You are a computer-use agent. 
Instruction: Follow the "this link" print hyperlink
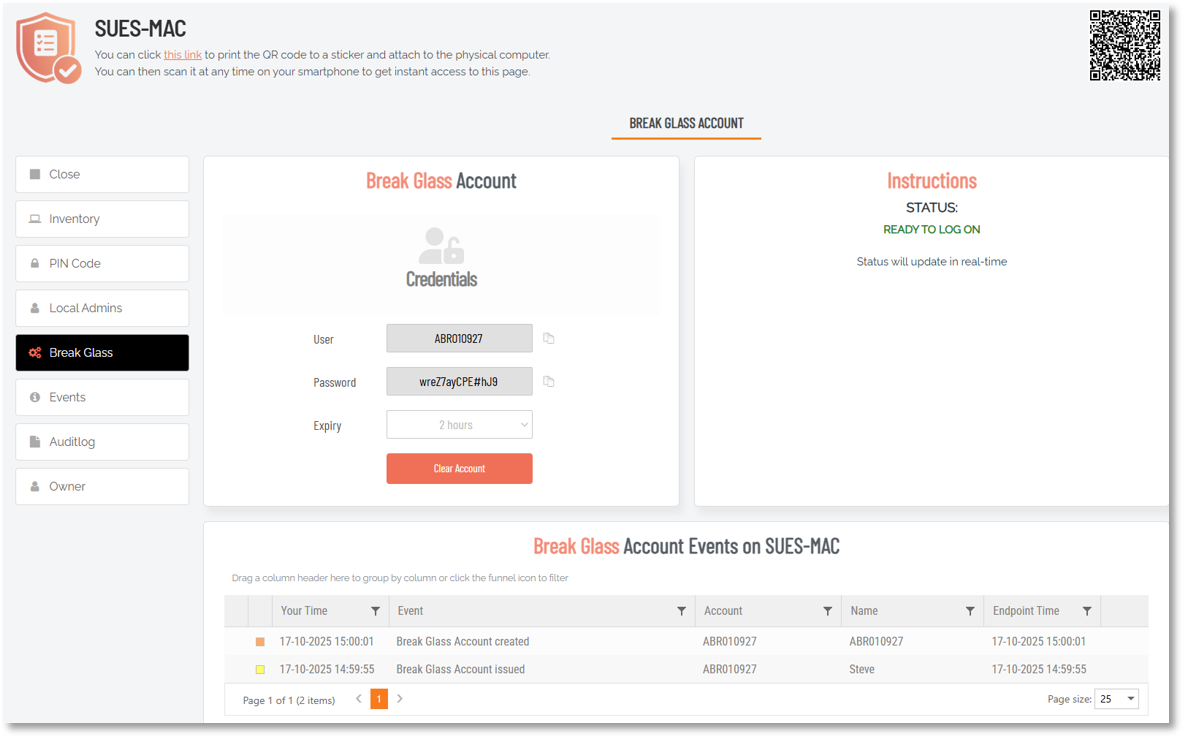coord(182,55)
